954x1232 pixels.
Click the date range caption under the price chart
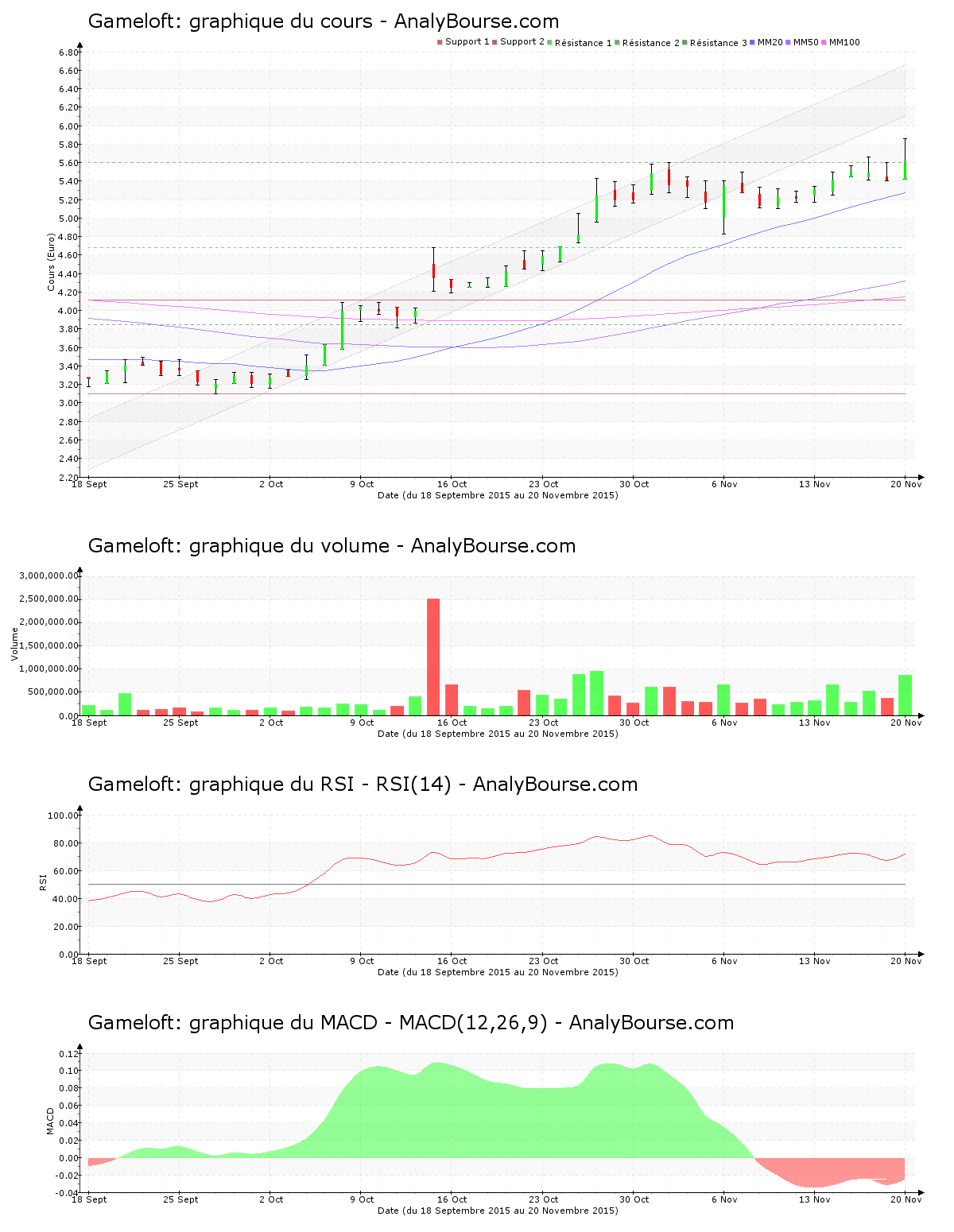pos(498,495)
